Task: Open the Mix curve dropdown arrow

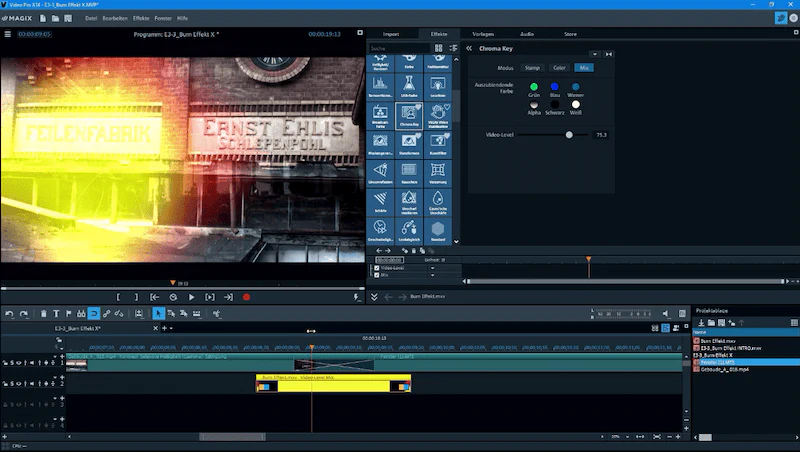Action: 433,275
